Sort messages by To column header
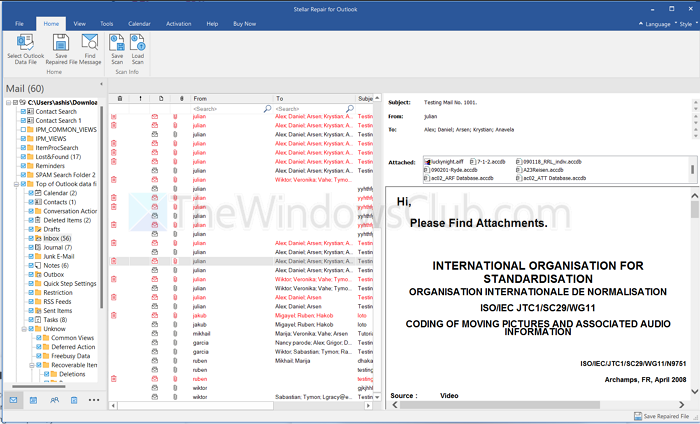 click(314, 98)
